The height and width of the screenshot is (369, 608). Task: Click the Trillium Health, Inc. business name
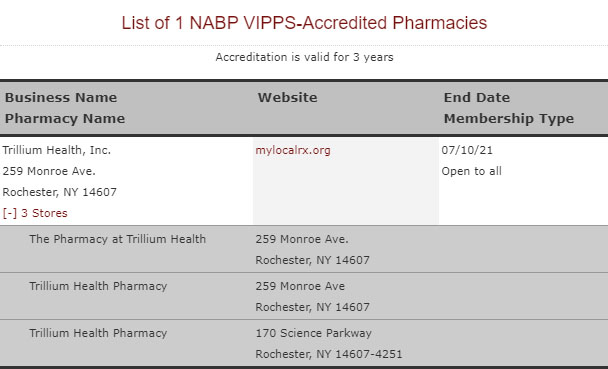coord(57,150)
